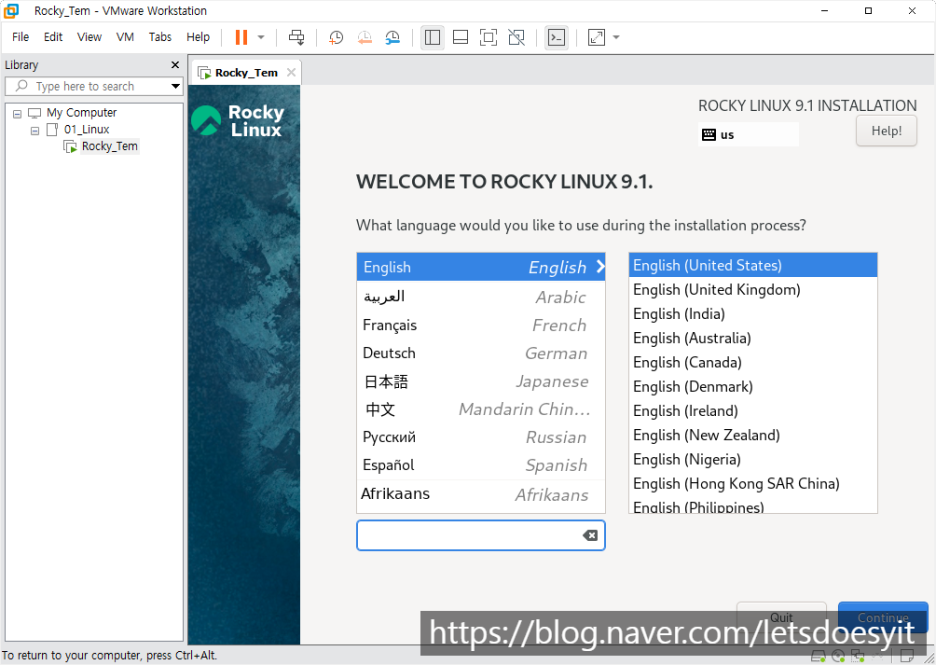This screenshot has height=665, width=936.
Task: Select Deutsch German language
Action: point(481,353)
